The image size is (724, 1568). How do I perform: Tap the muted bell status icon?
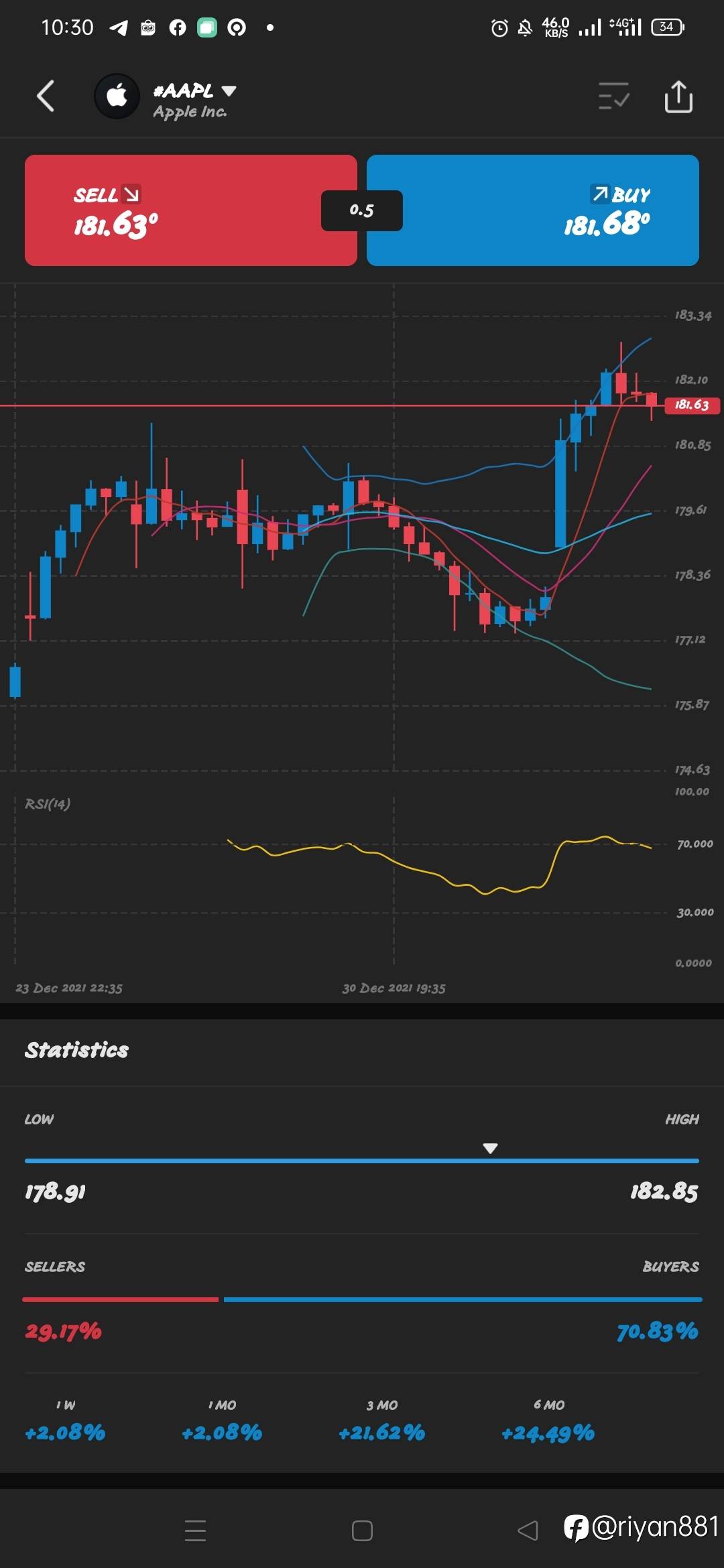tap(526, 27)
